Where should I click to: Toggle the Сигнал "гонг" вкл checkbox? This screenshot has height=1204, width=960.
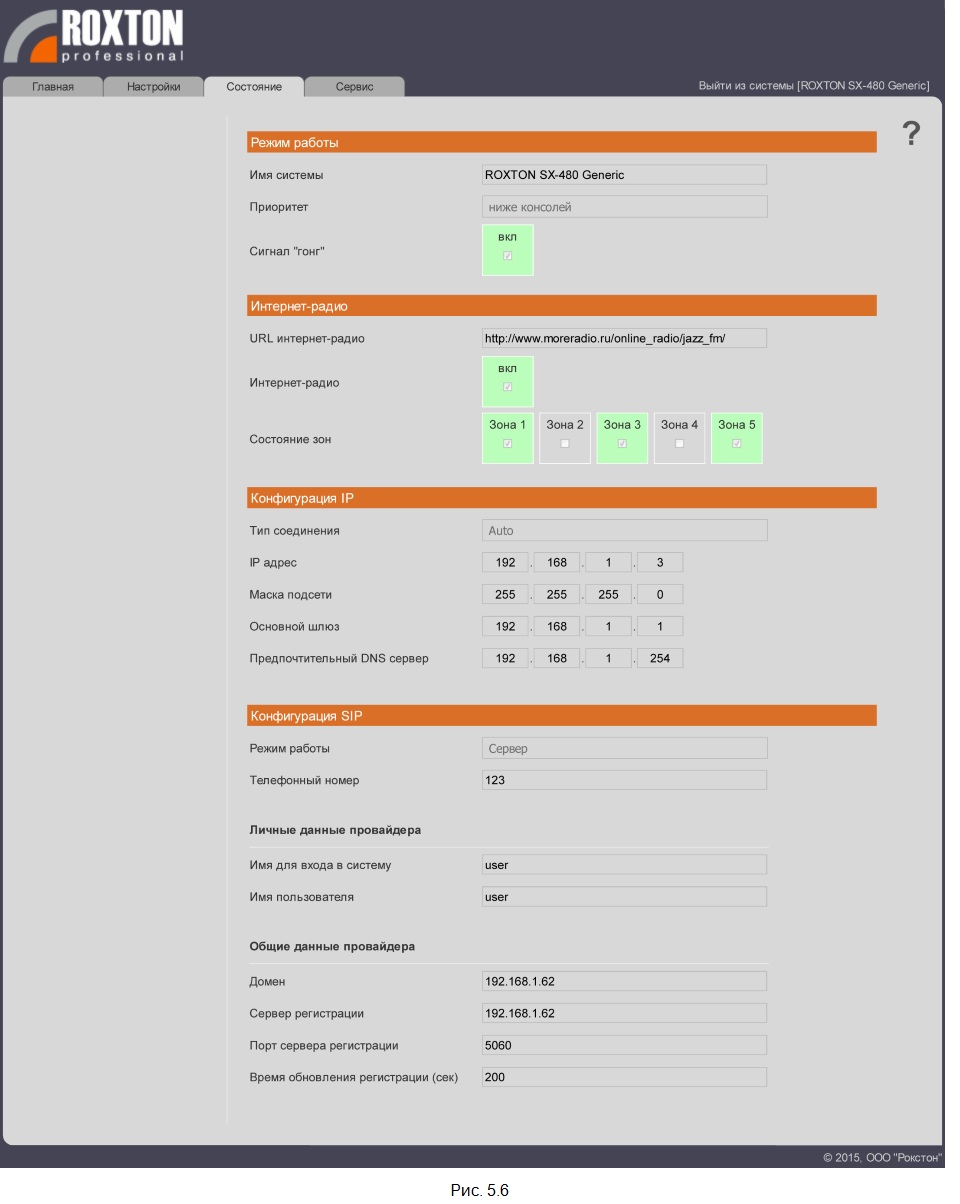point(507,256)
